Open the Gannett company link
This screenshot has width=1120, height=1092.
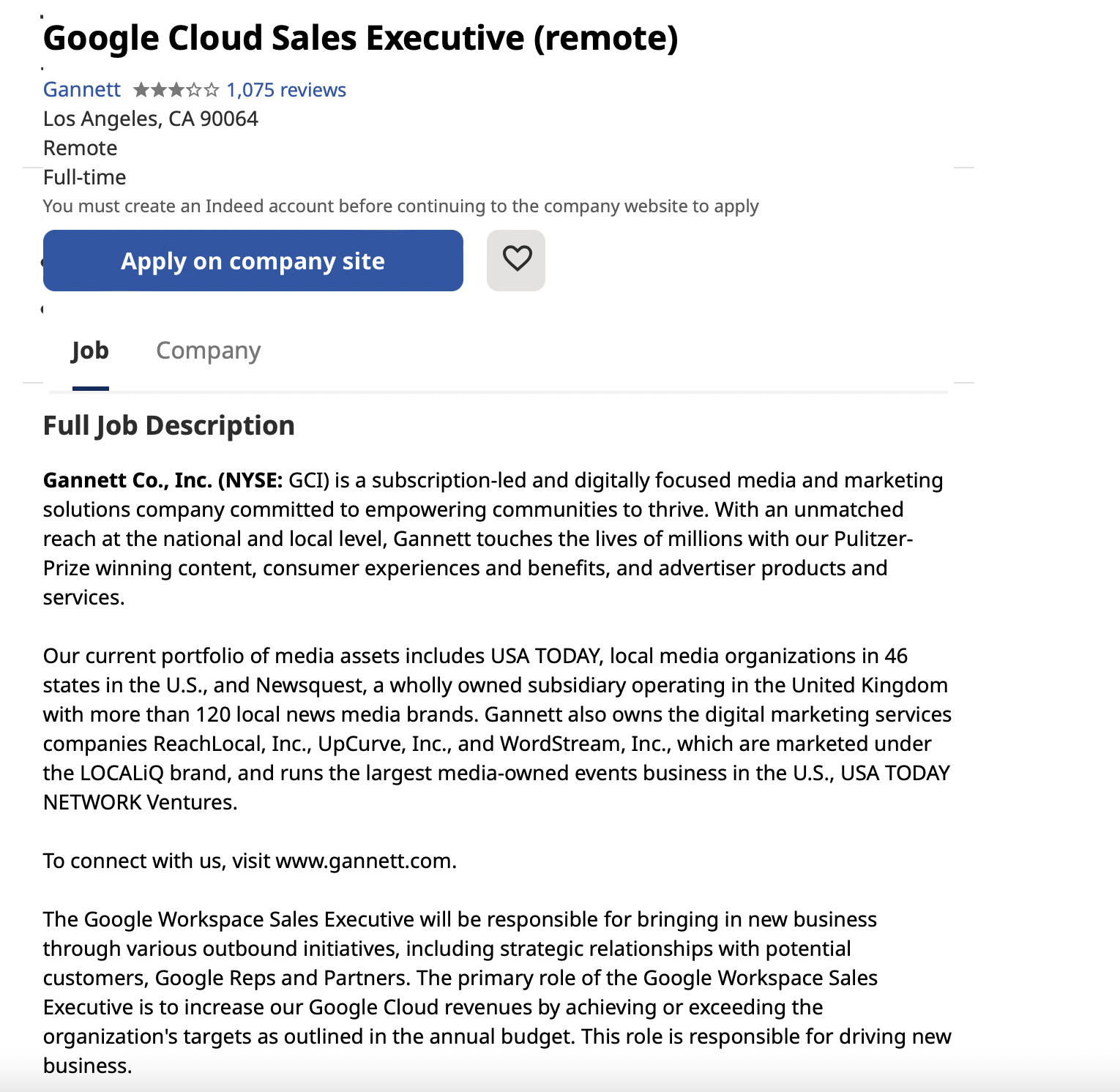82,89
